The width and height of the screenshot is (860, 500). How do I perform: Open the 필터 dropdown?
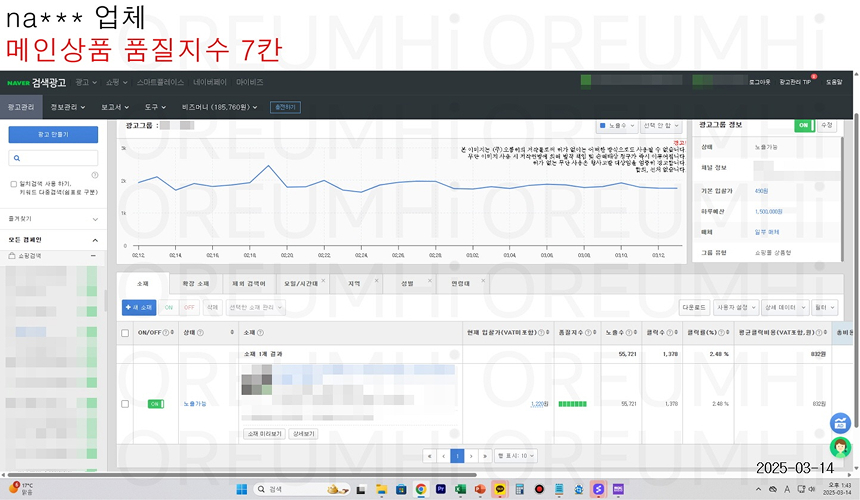(824, 308)
